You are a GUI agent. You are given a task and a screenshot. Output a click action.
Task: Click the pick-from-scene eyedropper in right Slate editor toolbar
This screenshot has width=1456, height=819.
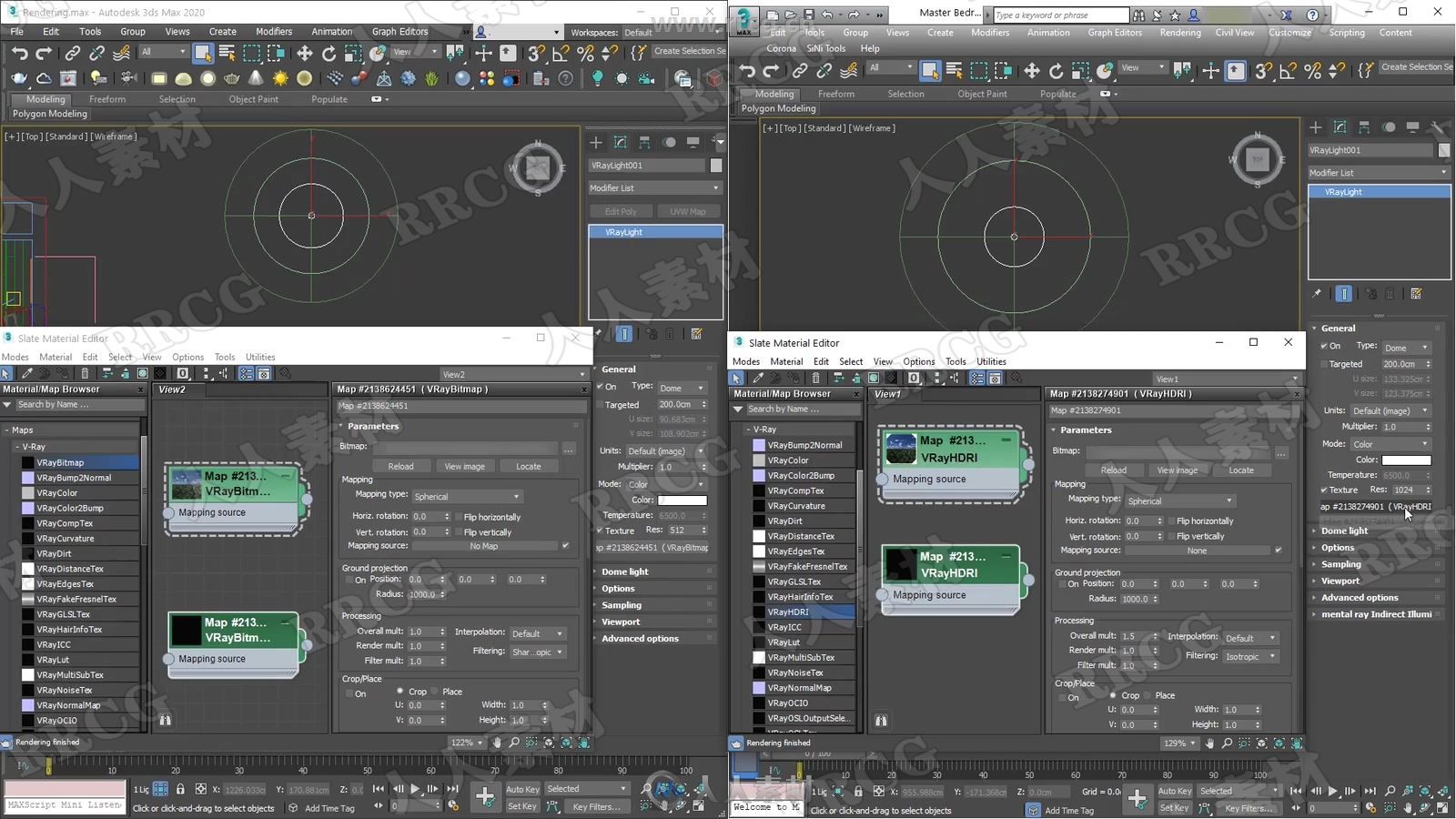click(x=756, y=378)
